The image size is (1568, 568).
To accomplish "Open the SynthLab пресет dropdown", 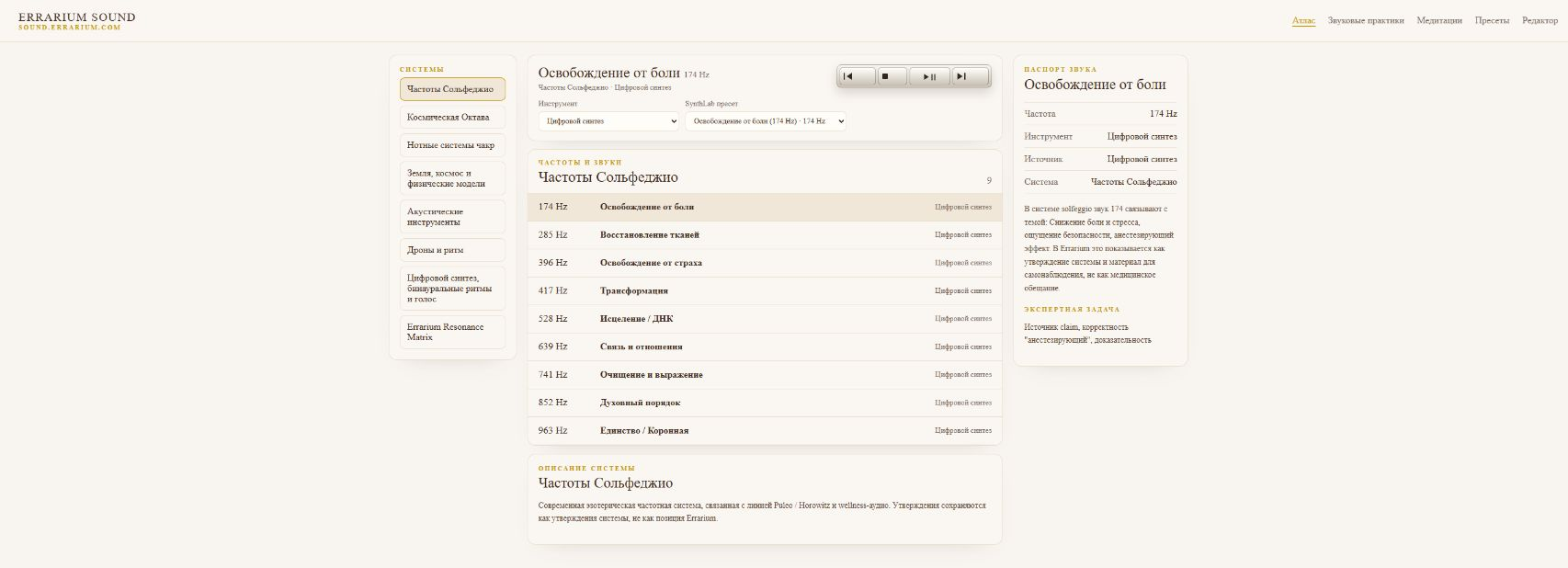I will coord(765,121).
